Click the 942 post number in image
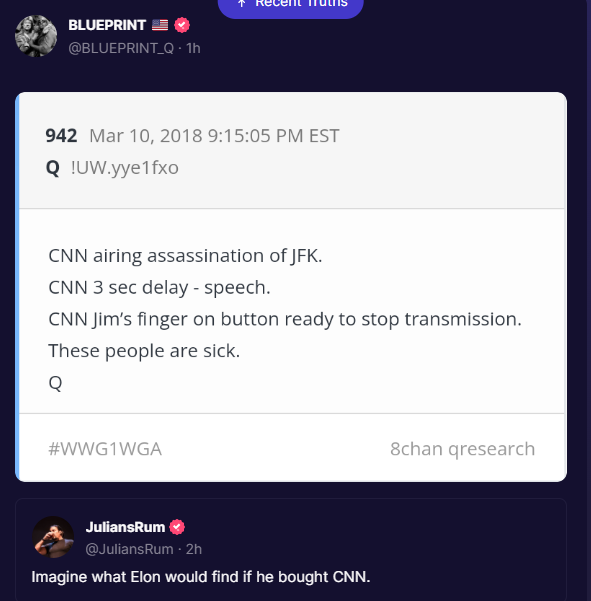Viewport: 591px width, 601px height. click(x=61, y=136)
